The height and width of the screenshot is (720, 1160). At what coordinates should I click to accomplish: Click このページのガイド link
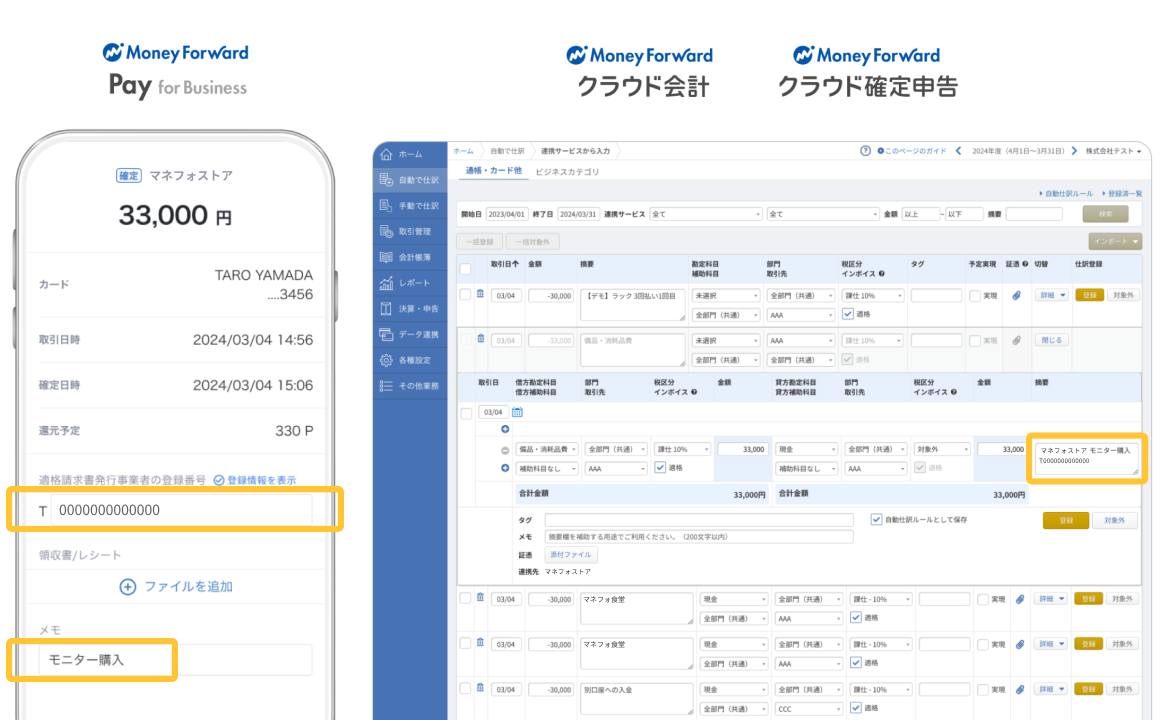[911, 151]
